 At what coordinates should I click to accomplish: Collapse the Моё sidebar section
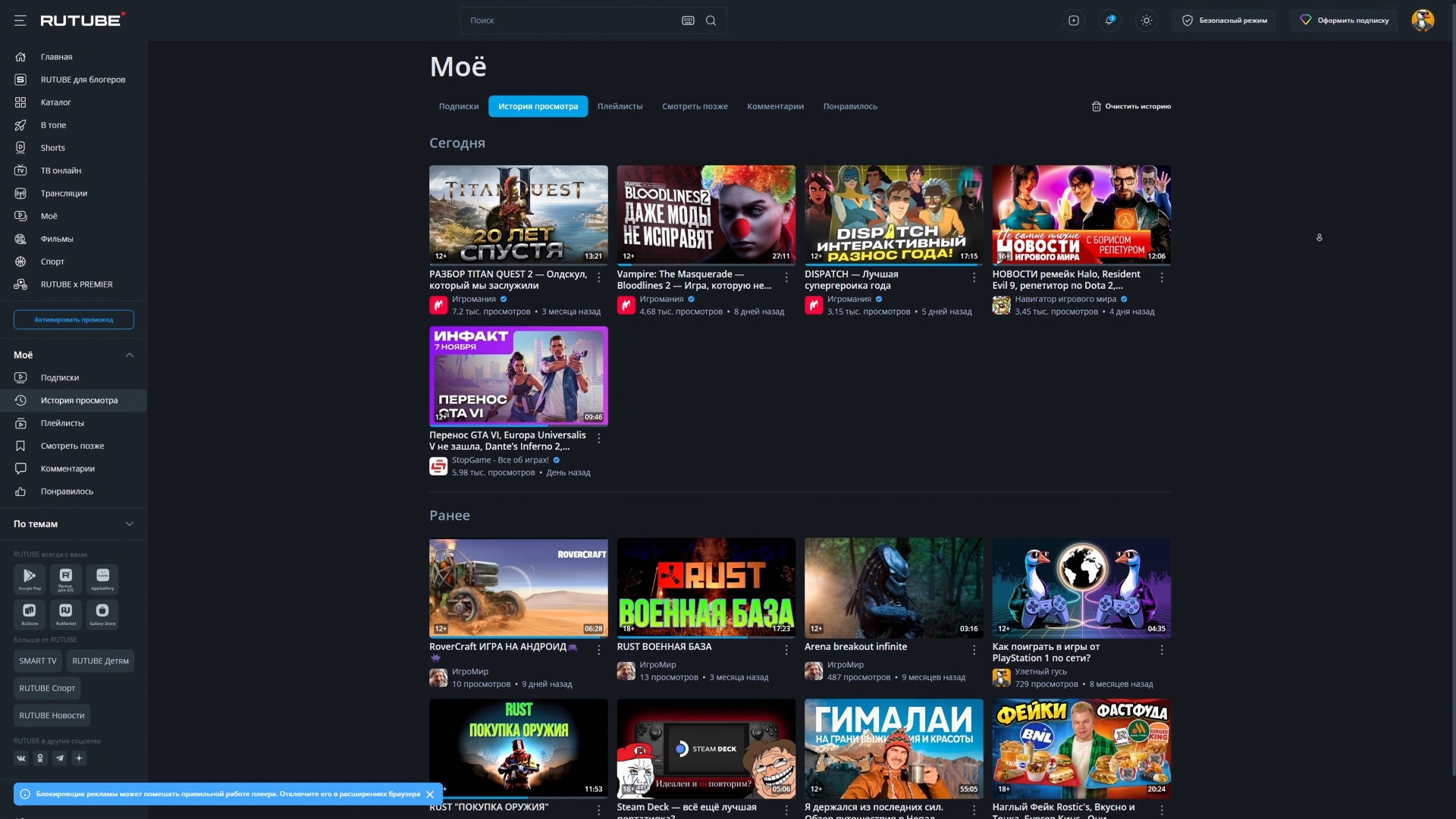click(130, 355)
